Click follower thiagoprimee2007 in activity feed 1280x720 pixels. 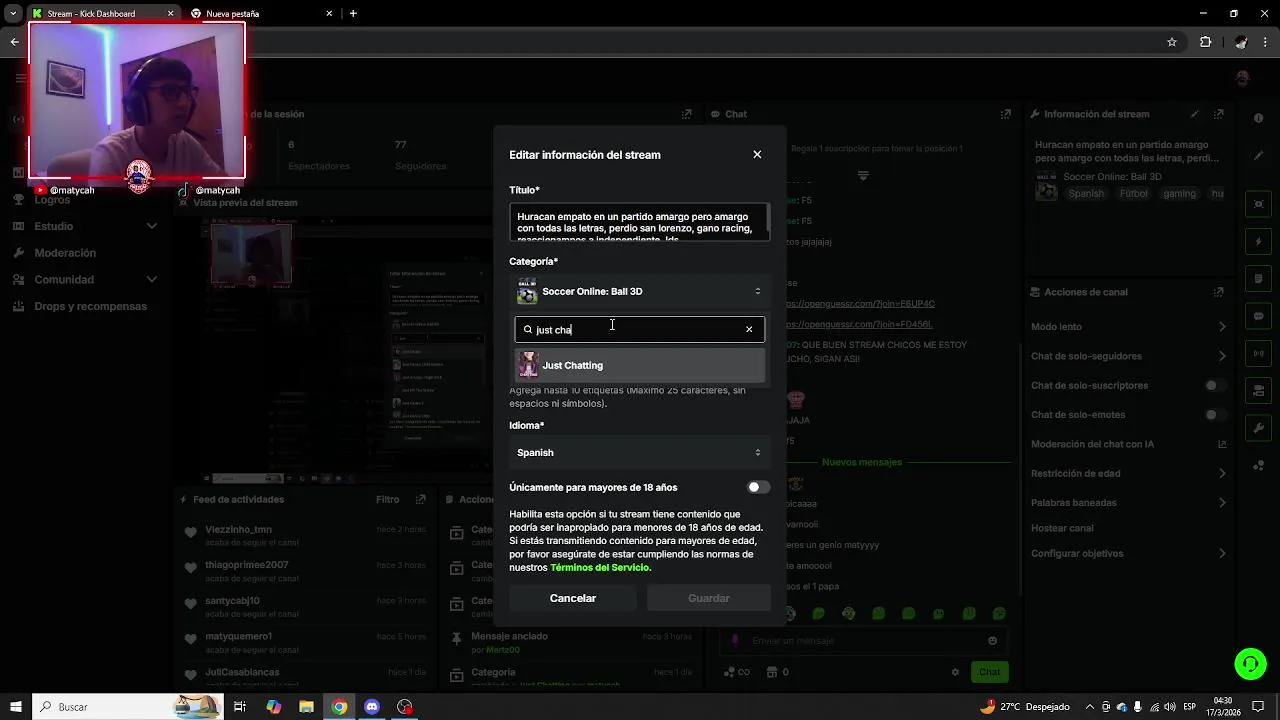pyautogui.click(x=247, y=565)
